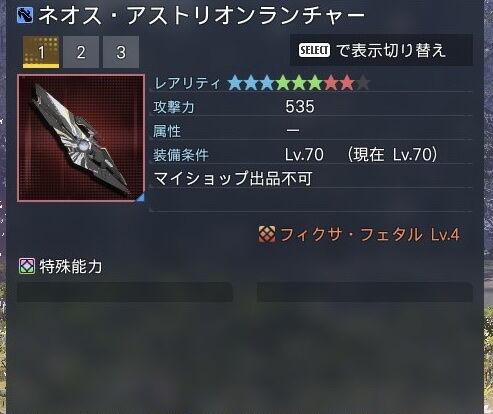Viewport: 493px width, 414px height.
Task: Click the special ability 特殊能力 icon
Action: pyautogui.click(x=27, y=266)
